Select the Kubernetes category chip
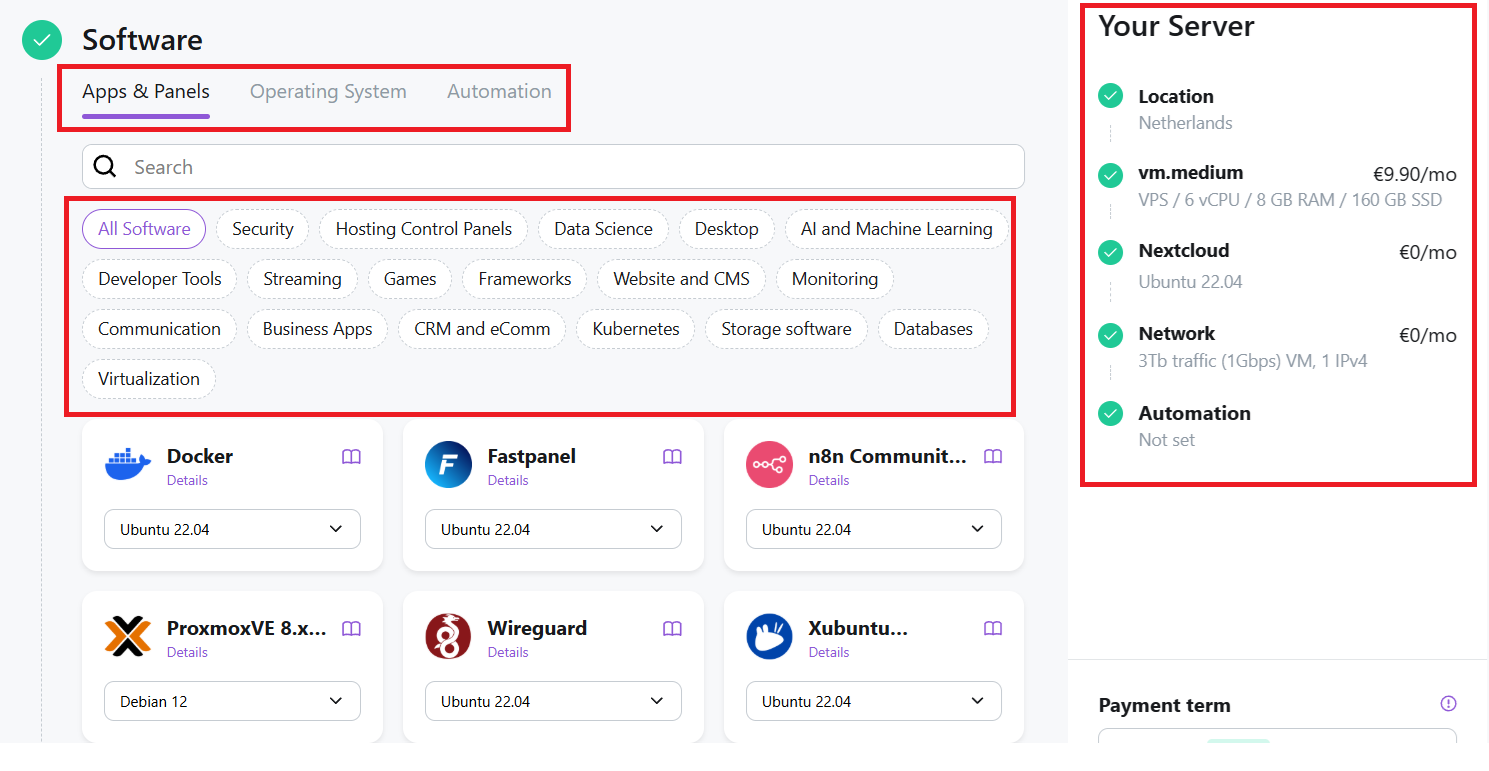 click(635, 329)
